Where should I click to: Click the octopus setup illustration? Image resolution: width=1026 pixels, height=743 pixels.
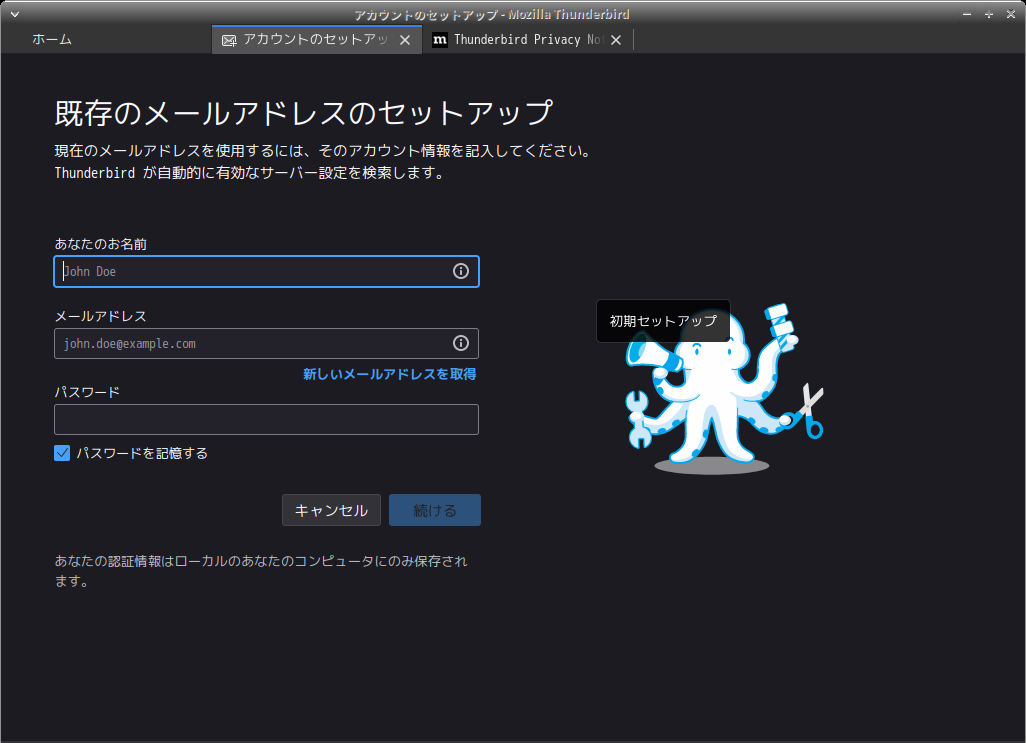724,389
